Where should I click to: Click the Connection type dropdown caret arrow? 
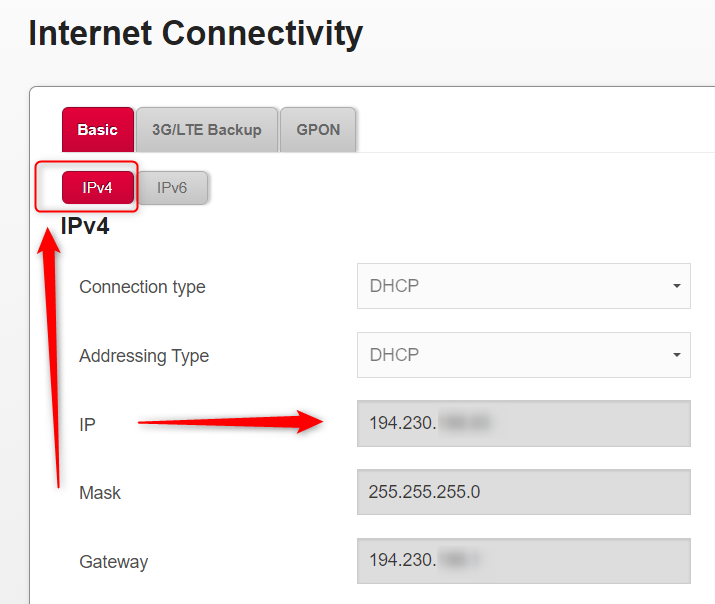pyautogui.click(x=677, y=286)
